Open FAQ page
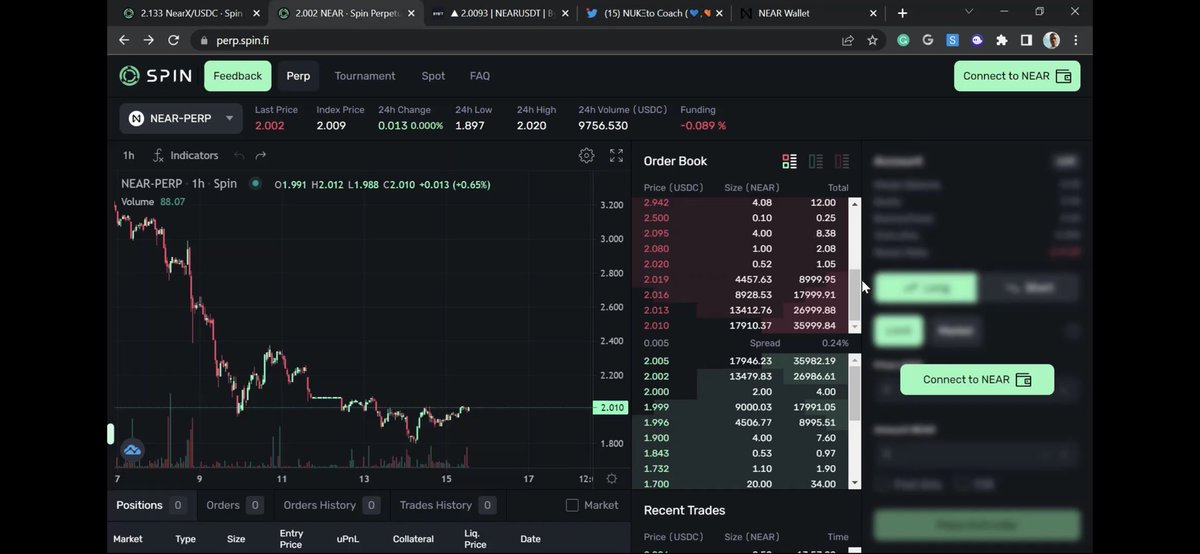Image resolution: width=1200 pixels, height=554 pixels. [480, 76]
